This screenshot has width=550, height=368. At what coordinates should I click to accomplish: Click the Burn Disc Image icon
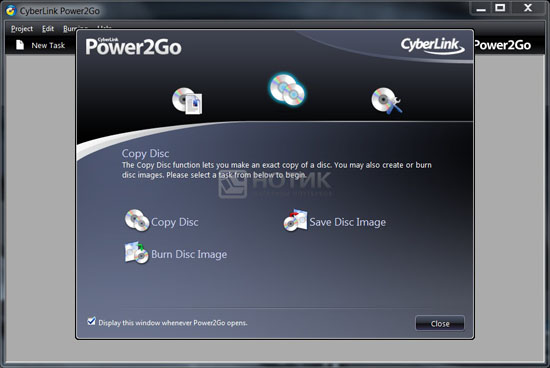point(137,253)
